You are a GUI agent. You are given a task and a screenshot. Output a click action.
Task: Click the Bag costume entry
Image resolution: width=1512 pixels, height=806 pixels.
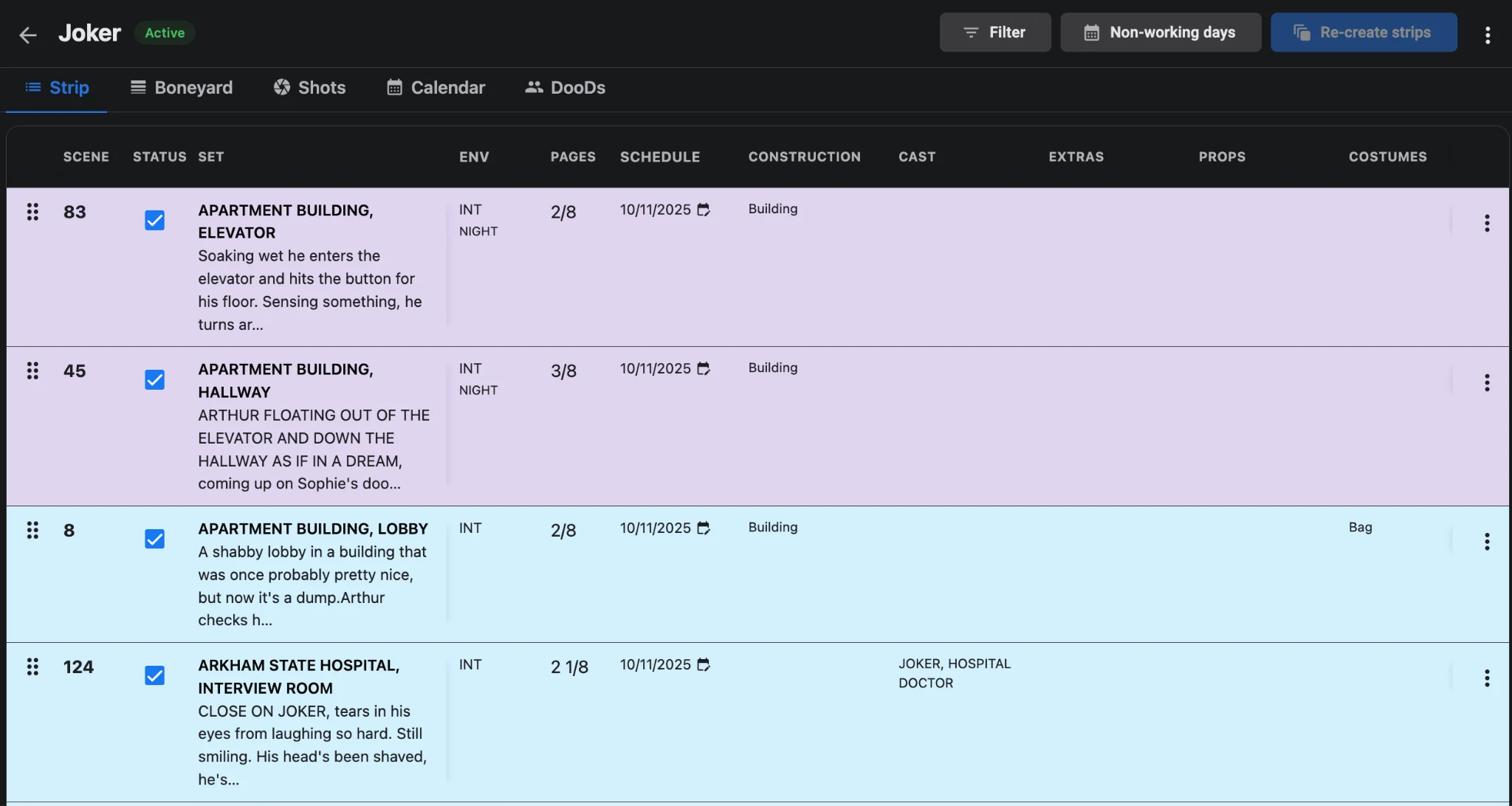point(1361,527)
